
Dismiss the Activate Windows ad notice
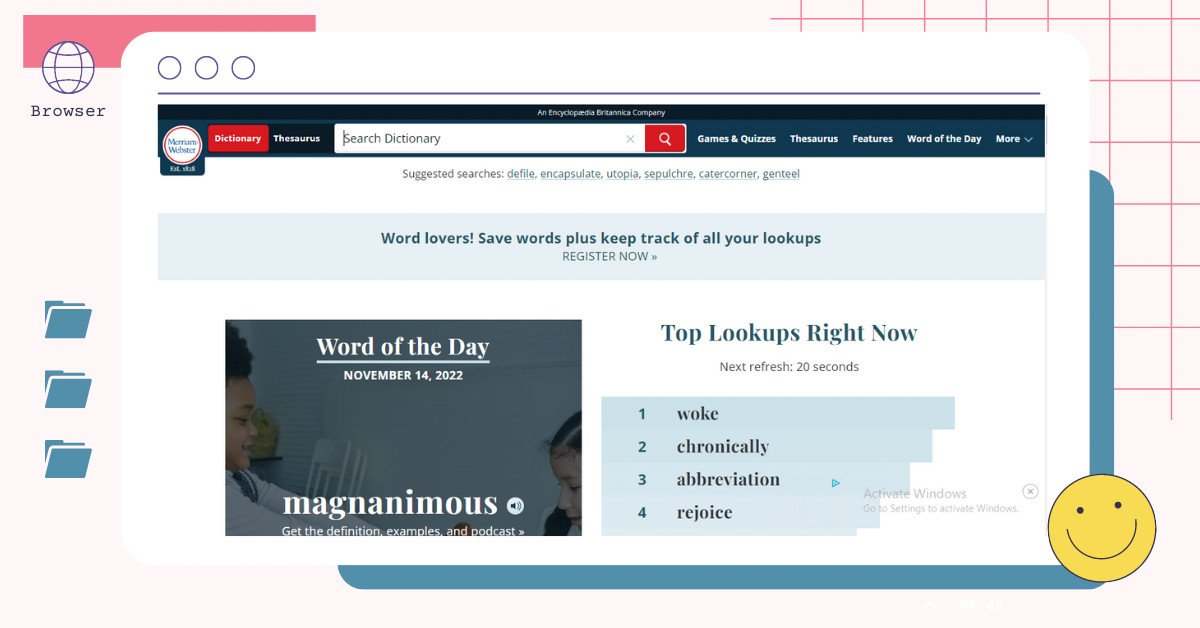(1030, 491)
